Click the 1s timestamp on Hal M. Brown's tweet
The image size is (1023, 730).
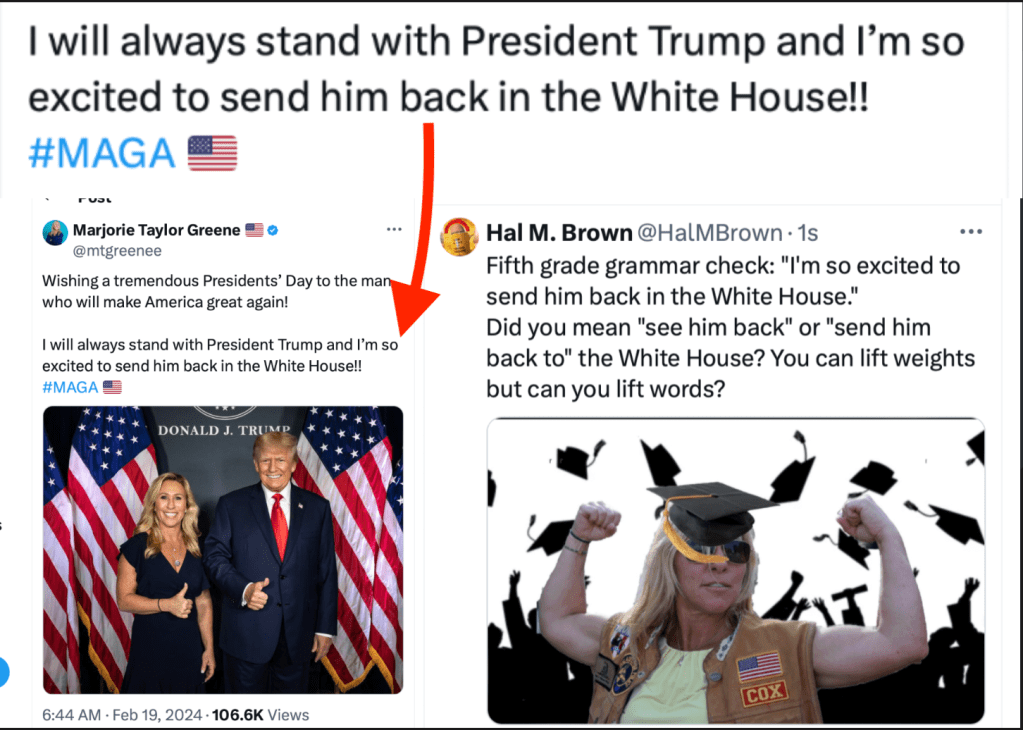pos(808,233)
